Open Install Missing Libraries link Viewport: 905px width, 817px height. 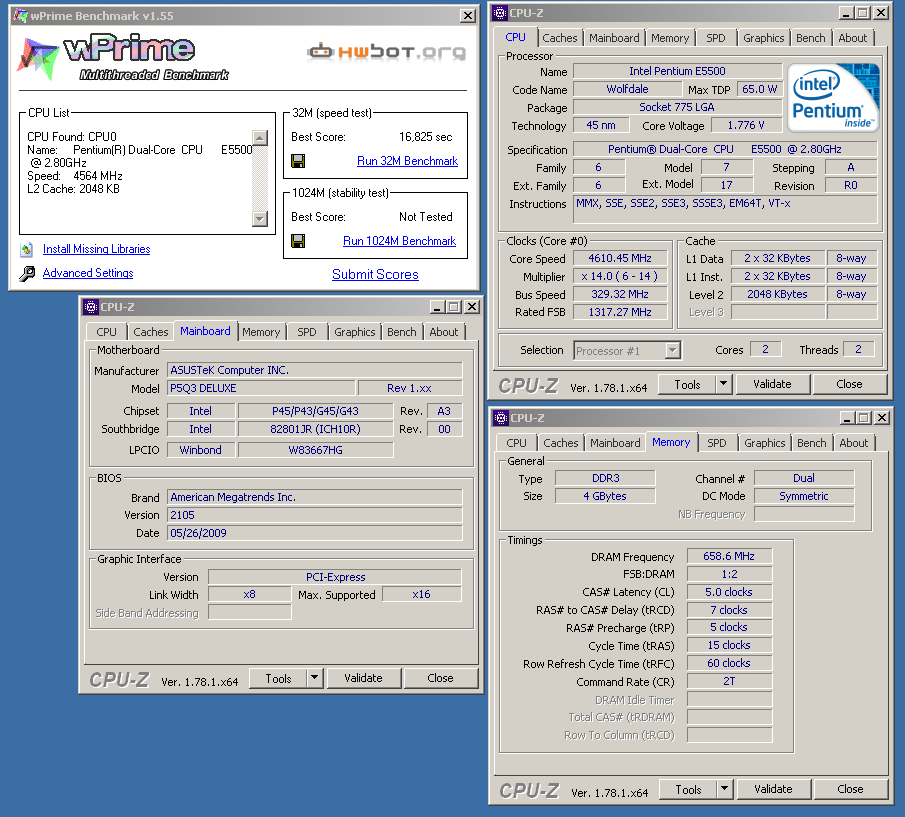[96, 249]
